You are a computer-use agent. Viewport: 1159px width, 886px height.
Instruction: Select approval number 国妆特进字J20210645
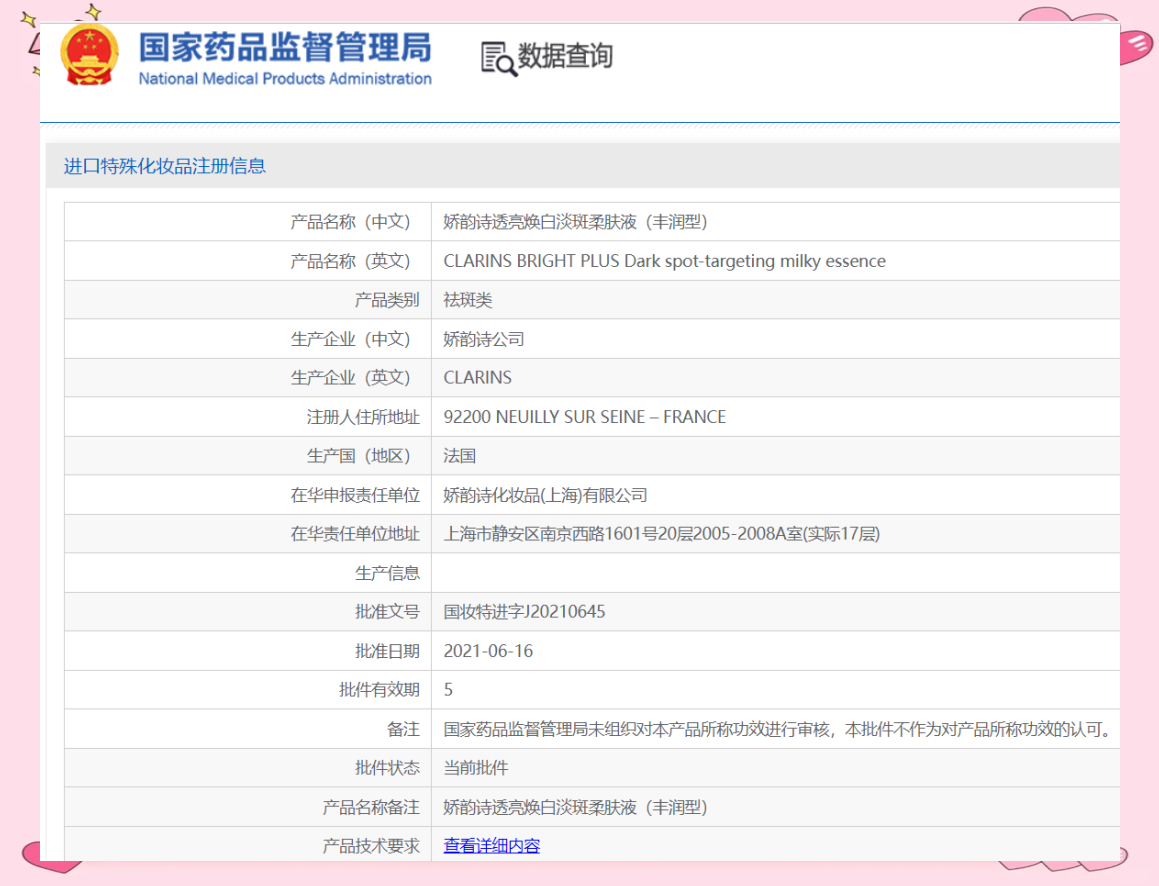(524, 612)
